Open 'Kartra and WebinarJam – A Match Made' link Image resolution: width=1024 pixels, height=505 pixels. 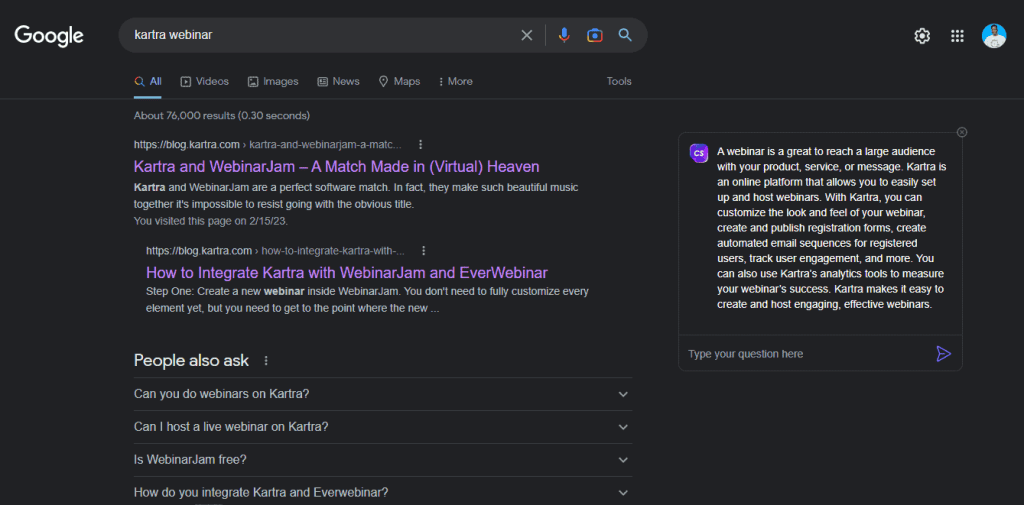pos(336,166)
